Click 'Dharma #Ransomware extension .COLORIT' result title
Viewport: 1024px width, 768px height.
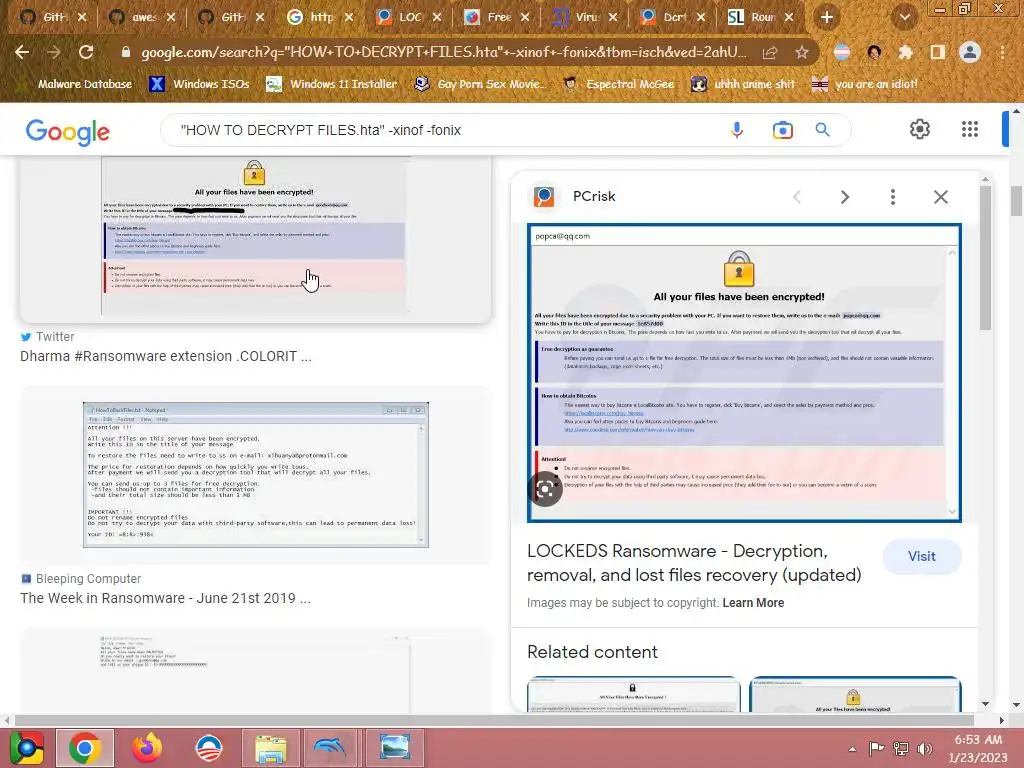(166, 357)
